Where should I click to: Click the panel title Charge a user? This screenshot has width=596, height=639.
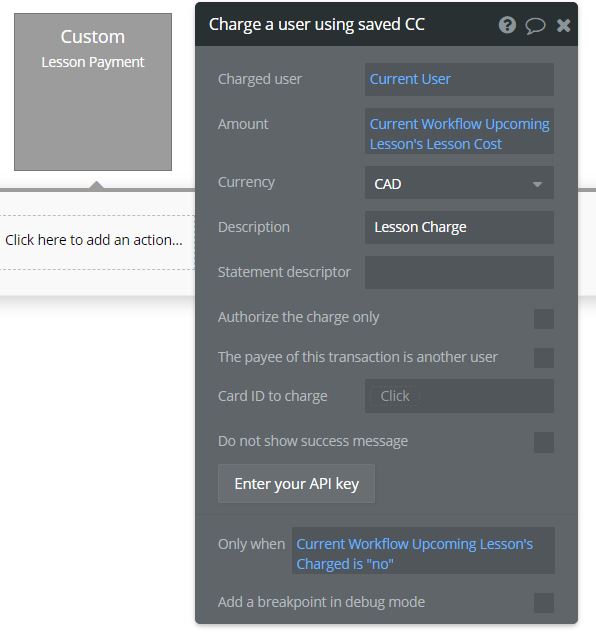(x=317, y=24)
